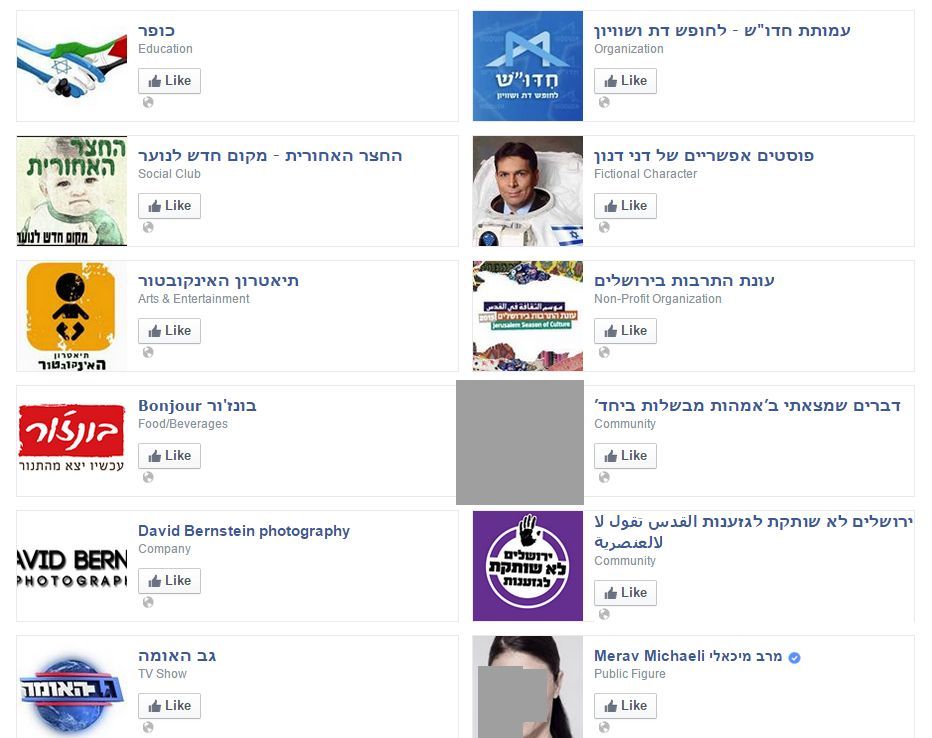Viewport: 932px width, 738px height.
Task: Open the Bonjour בונז'ור page title link
Action: (x=197, y=406)
